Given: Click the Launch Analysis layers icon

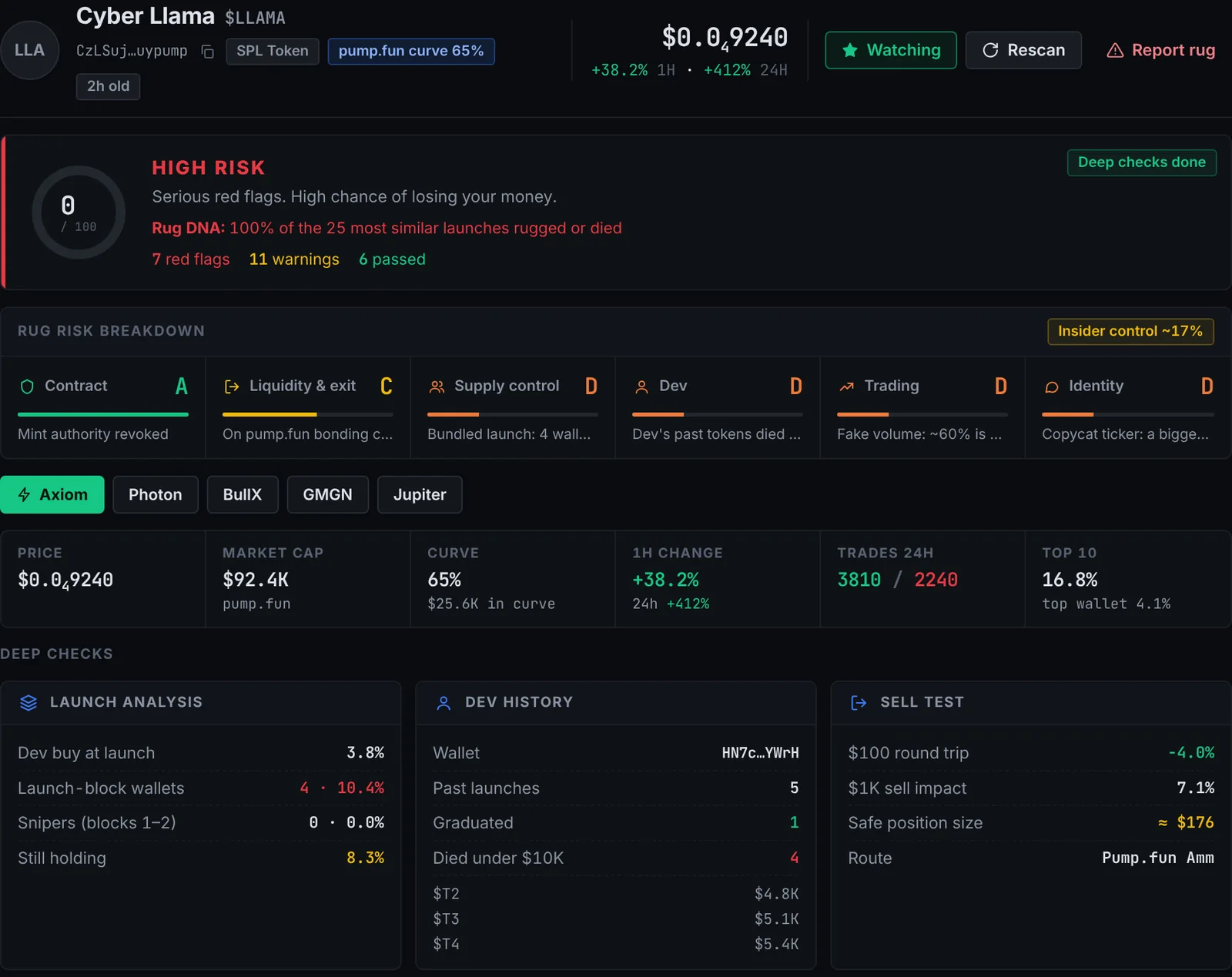Looking at the screenshot, I should click(x=28, y=703).
